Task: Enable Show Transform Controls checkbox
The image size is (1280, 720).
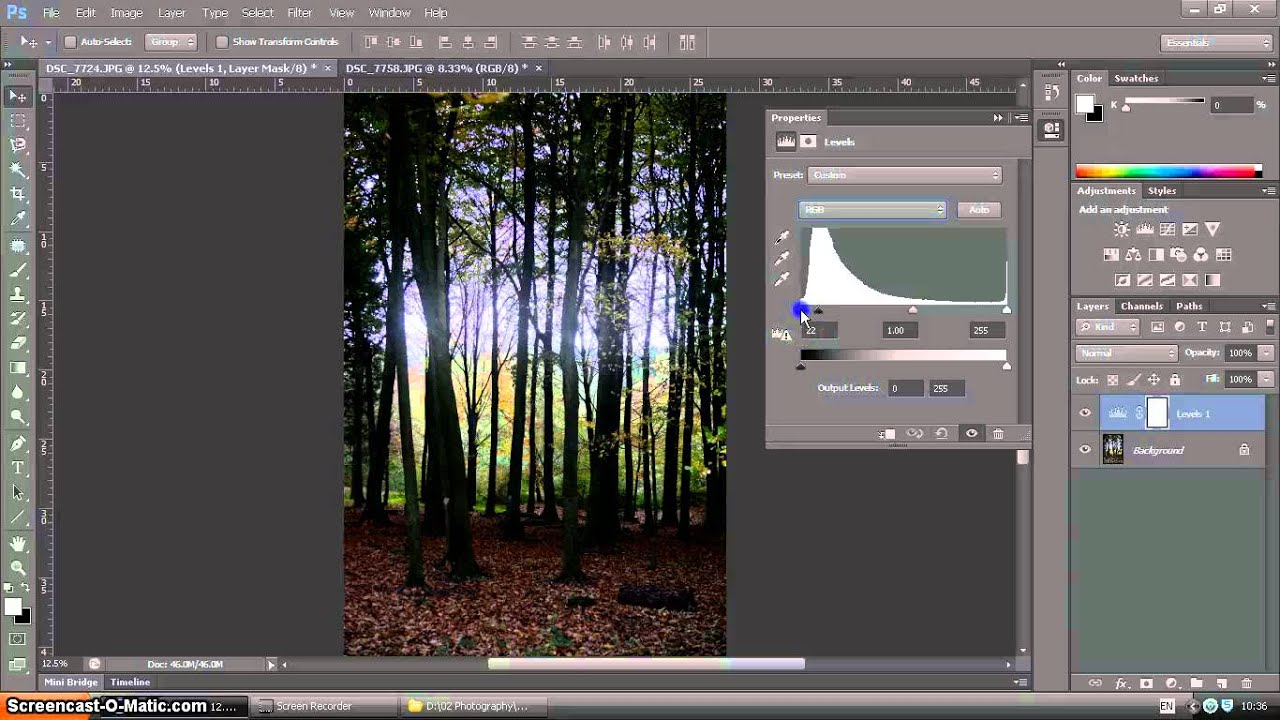Action: [222, 42]
